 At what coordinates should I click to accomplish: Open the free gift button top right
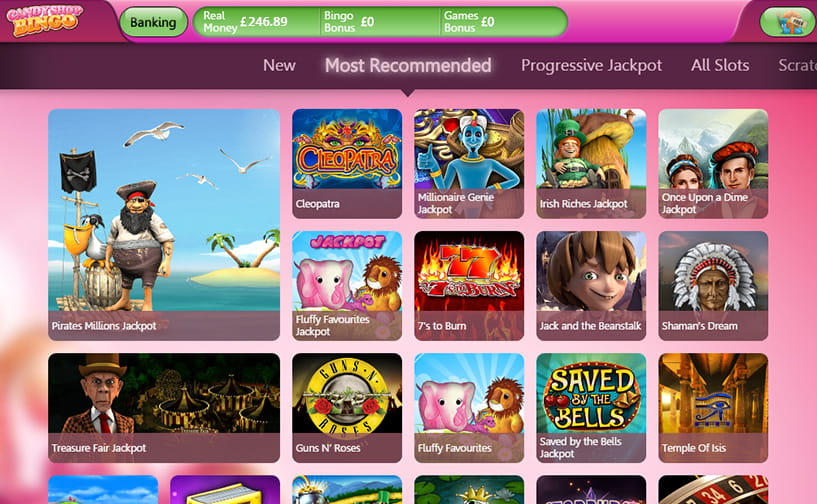tap(789, 22)
